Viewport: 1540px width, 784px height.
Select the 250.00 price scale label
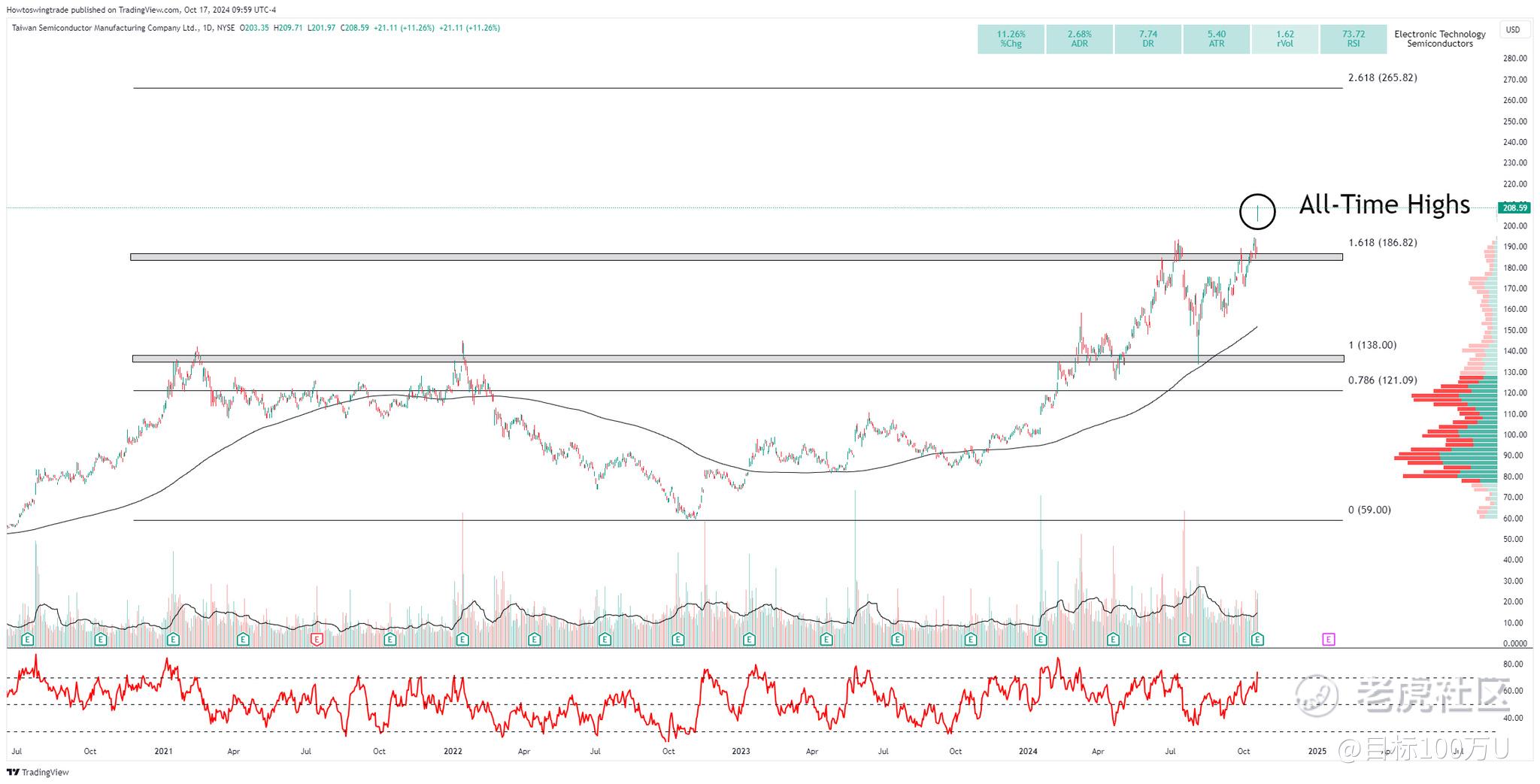(1514, 121)
